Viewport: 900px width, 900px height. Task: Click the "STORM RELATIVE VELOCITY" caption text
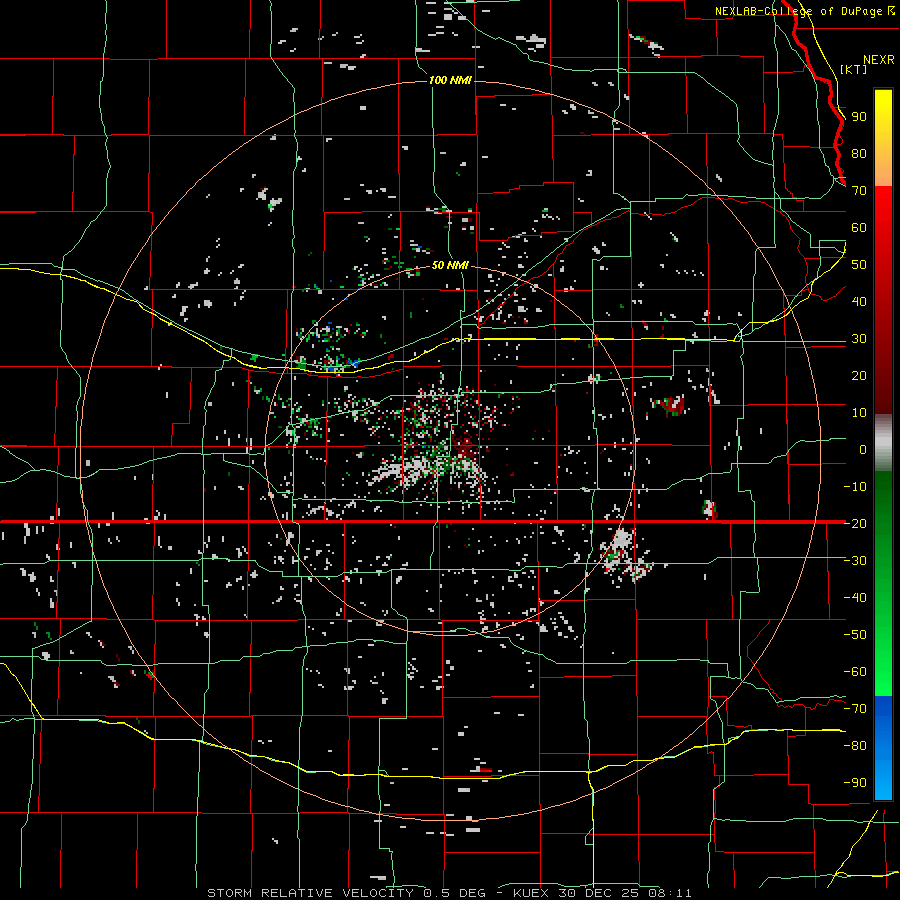pos(310,893)
